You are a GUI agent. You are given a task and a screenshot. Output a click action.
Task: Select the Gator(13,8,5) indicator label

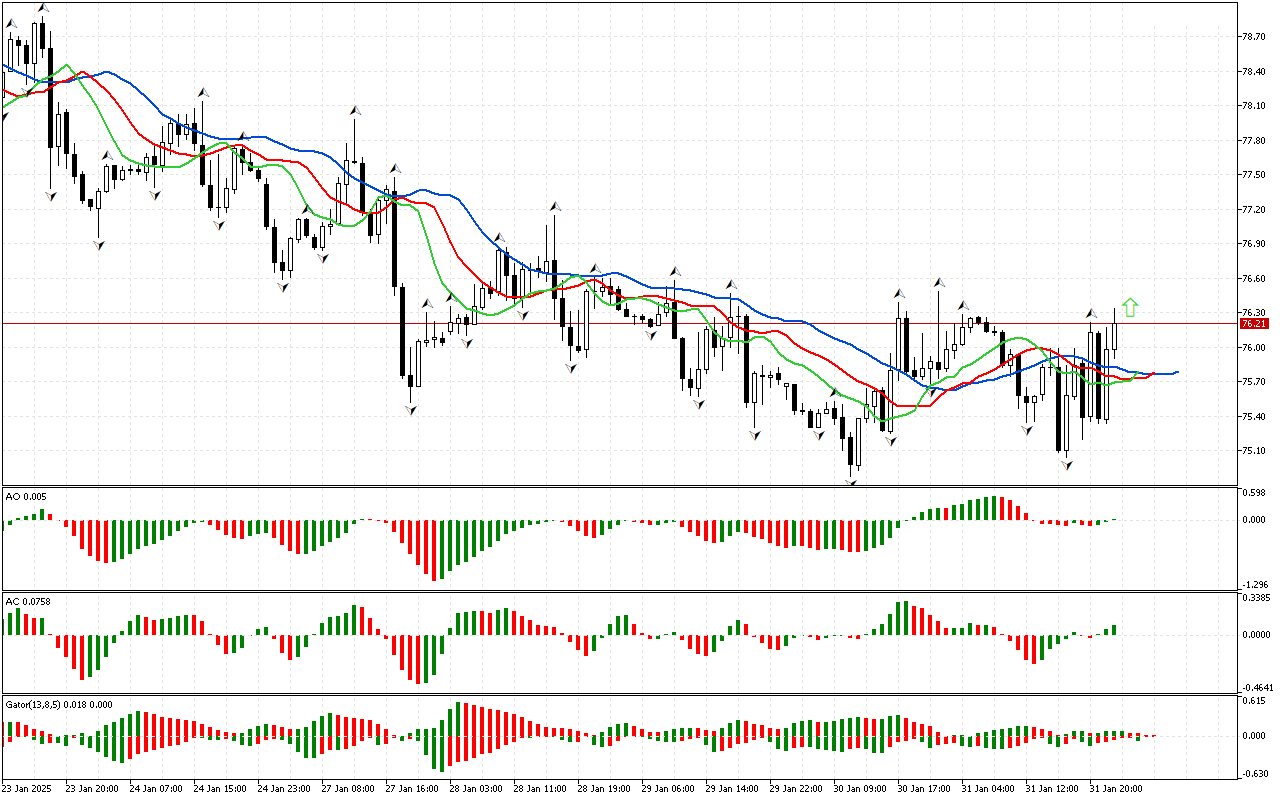58,704
